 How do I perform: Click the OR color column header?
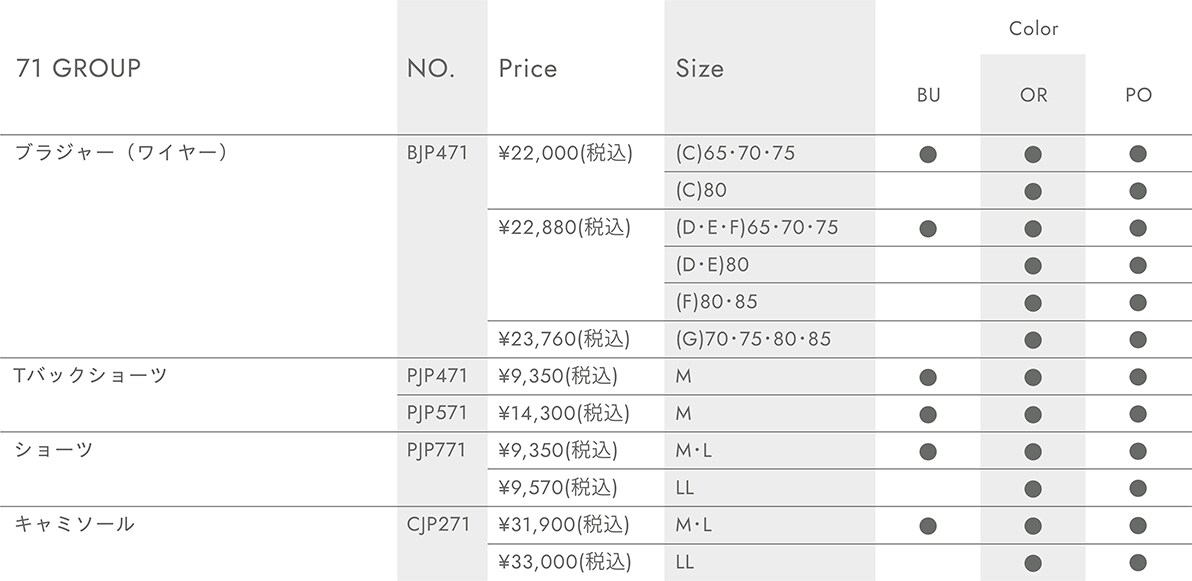1033,95
